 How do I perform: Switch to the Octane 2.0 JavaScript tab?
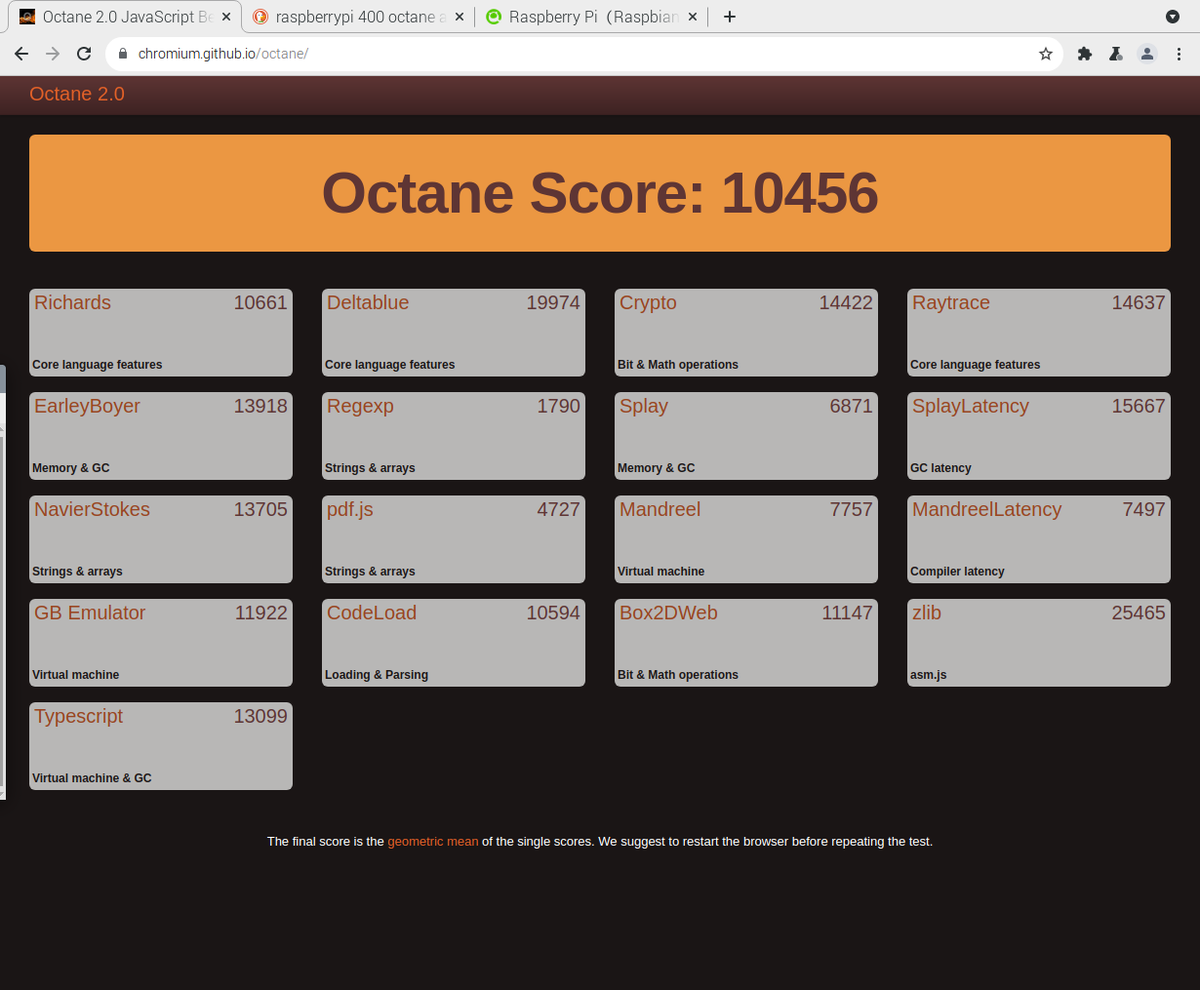click(x=125, y=17)
